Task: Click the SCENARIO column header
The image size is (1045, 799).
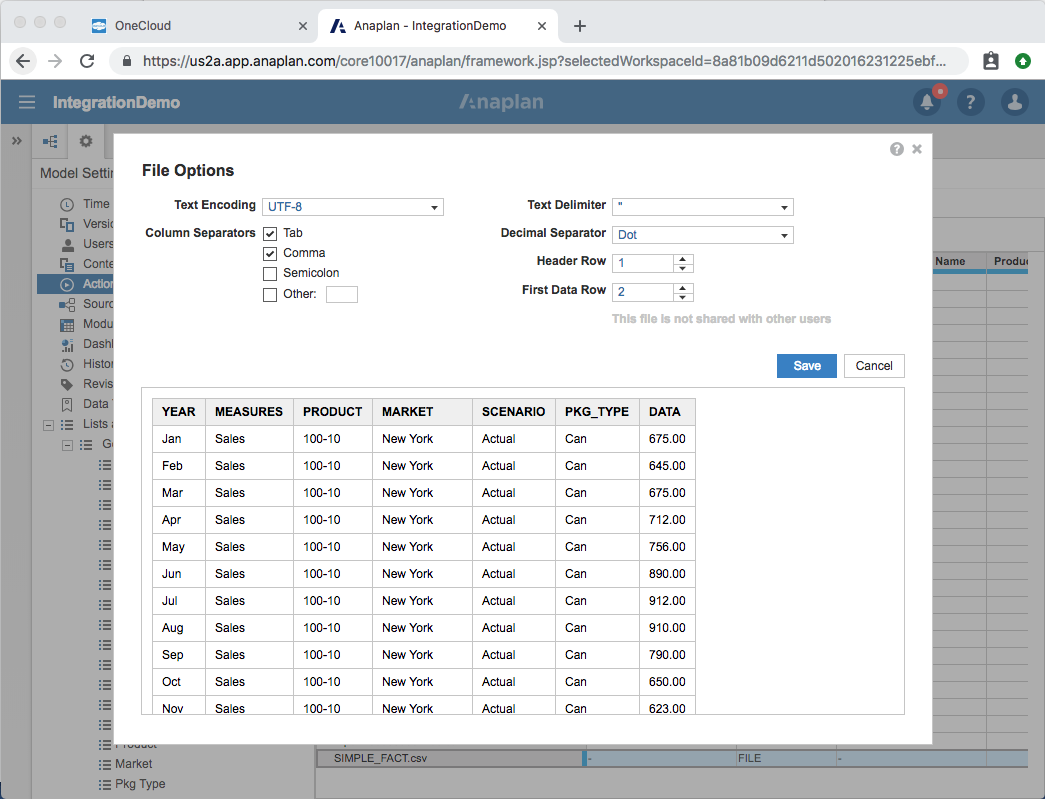Action: click(513, 412)
